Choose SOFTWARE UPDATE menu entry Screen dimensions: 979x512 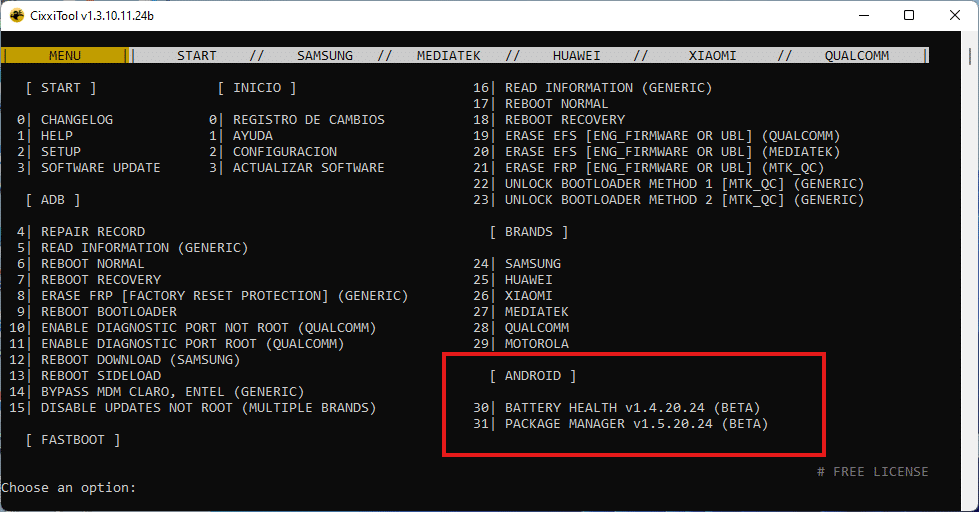click(x=100, y=168)
